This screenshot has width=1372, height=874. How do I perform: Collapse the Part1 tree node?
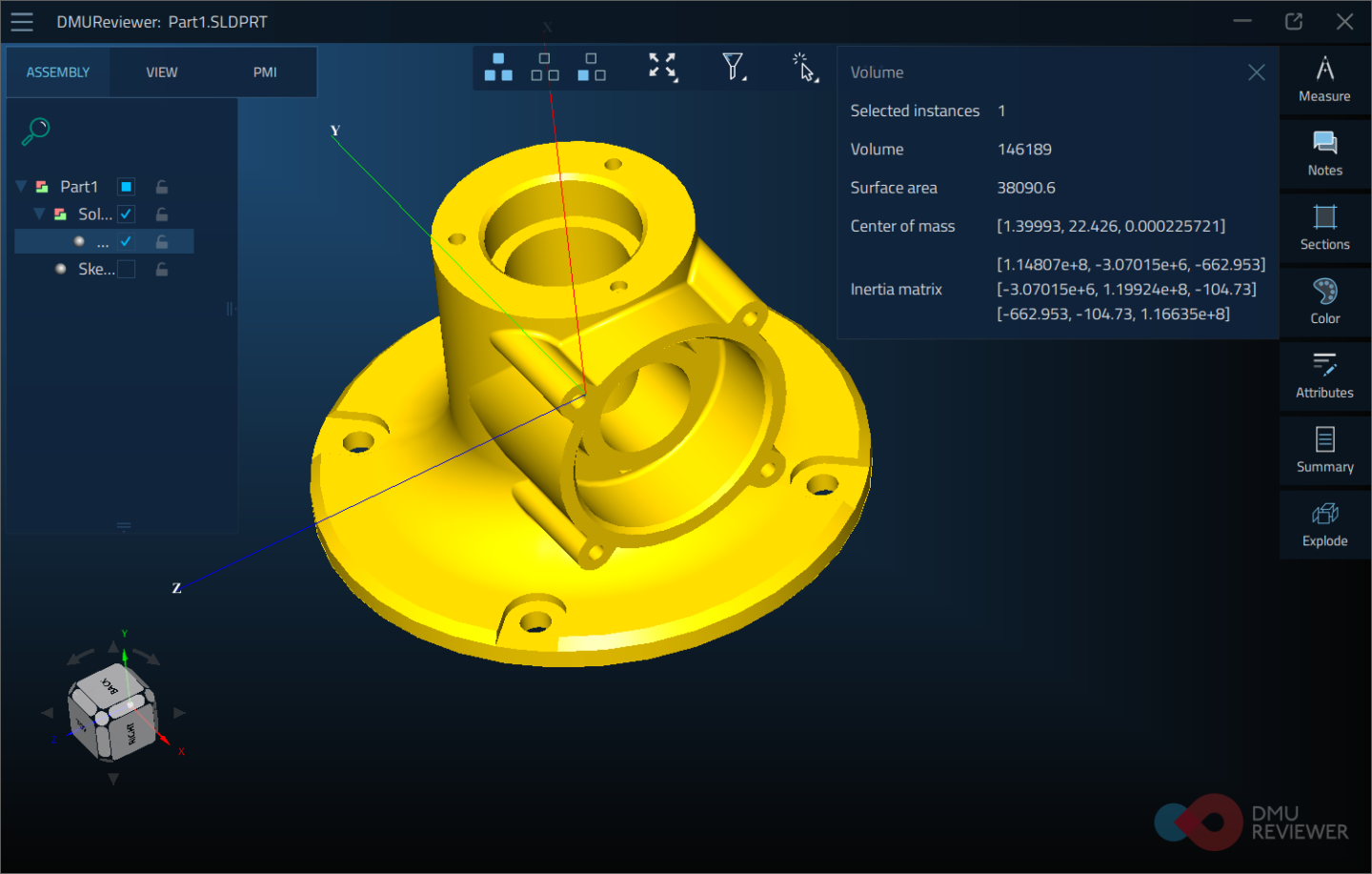(20, 186)
